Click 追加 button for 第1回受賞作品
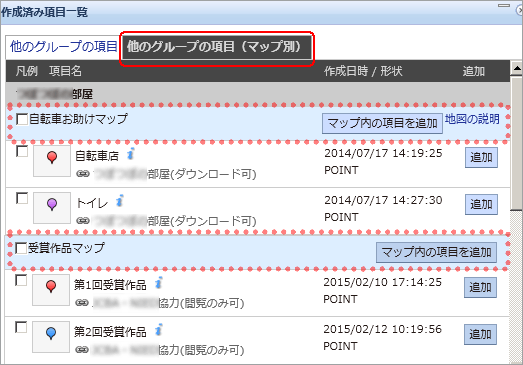The image size is (523, 365). tap(480, 287)
